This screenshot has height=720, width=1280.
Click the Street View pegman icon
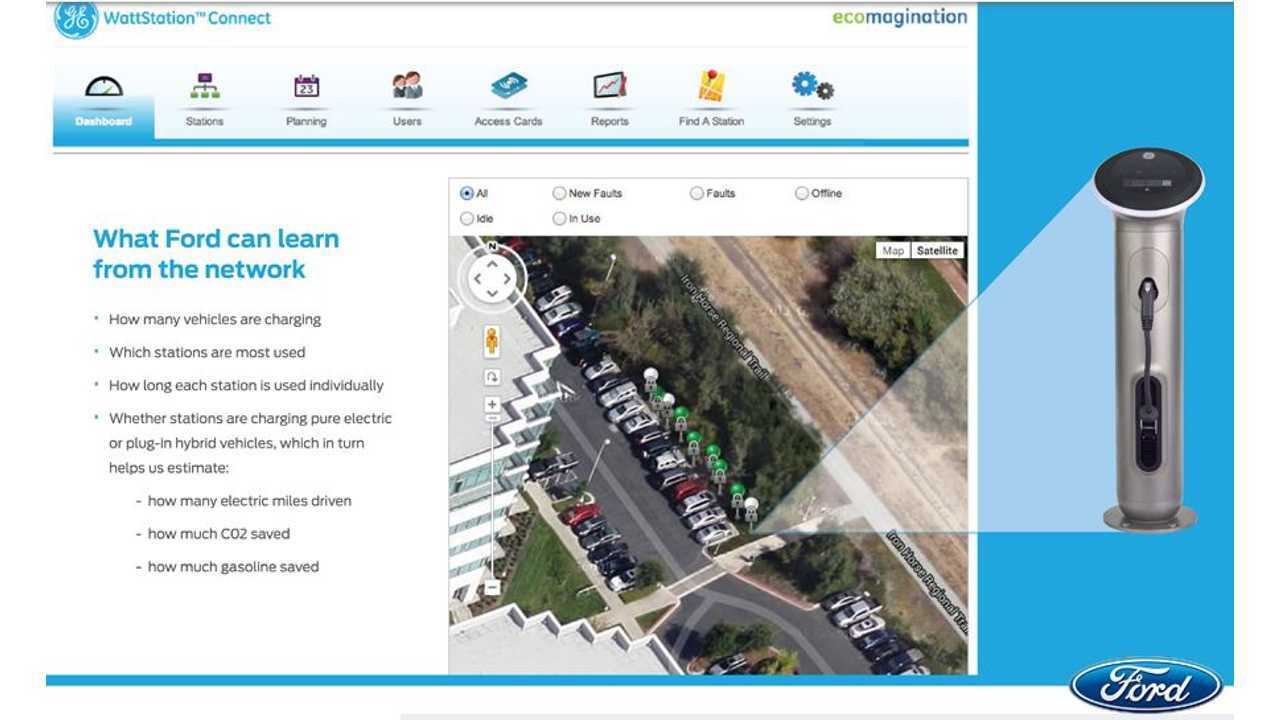pos(492,341)
